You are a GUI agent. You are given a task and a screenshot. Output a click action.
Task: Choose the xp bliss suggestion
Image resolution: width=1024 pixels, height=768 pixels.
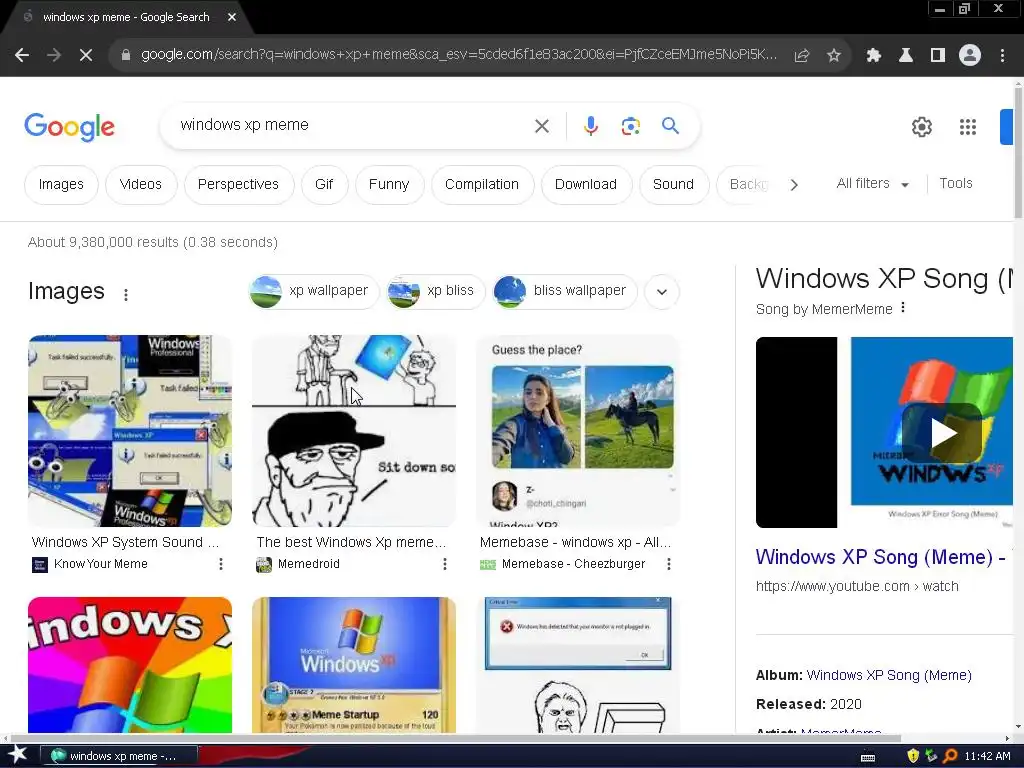(436, 291)
